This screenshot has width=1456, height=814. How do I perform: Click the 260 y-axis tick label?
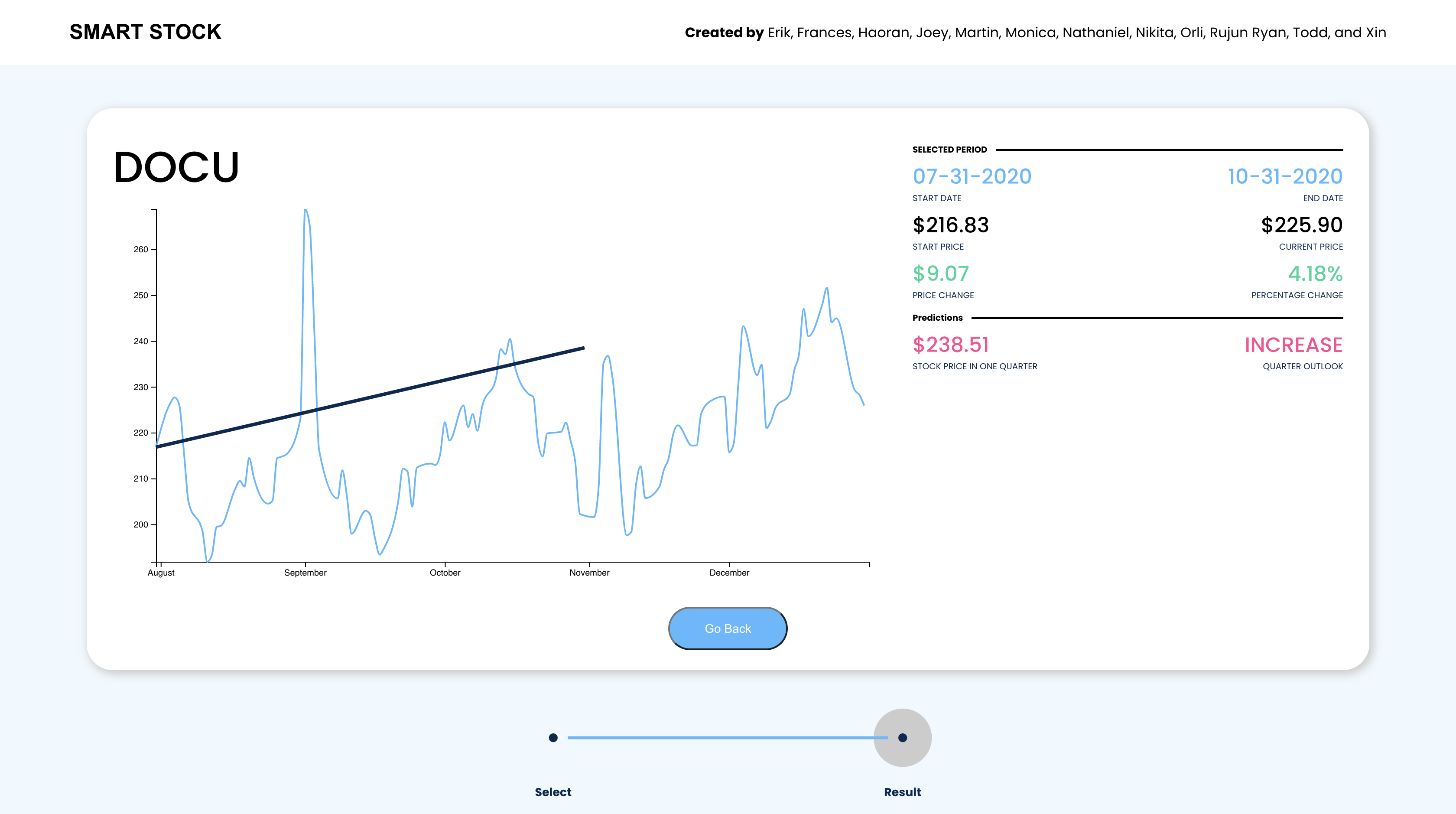pyautogui.click(x=141, y=249)
